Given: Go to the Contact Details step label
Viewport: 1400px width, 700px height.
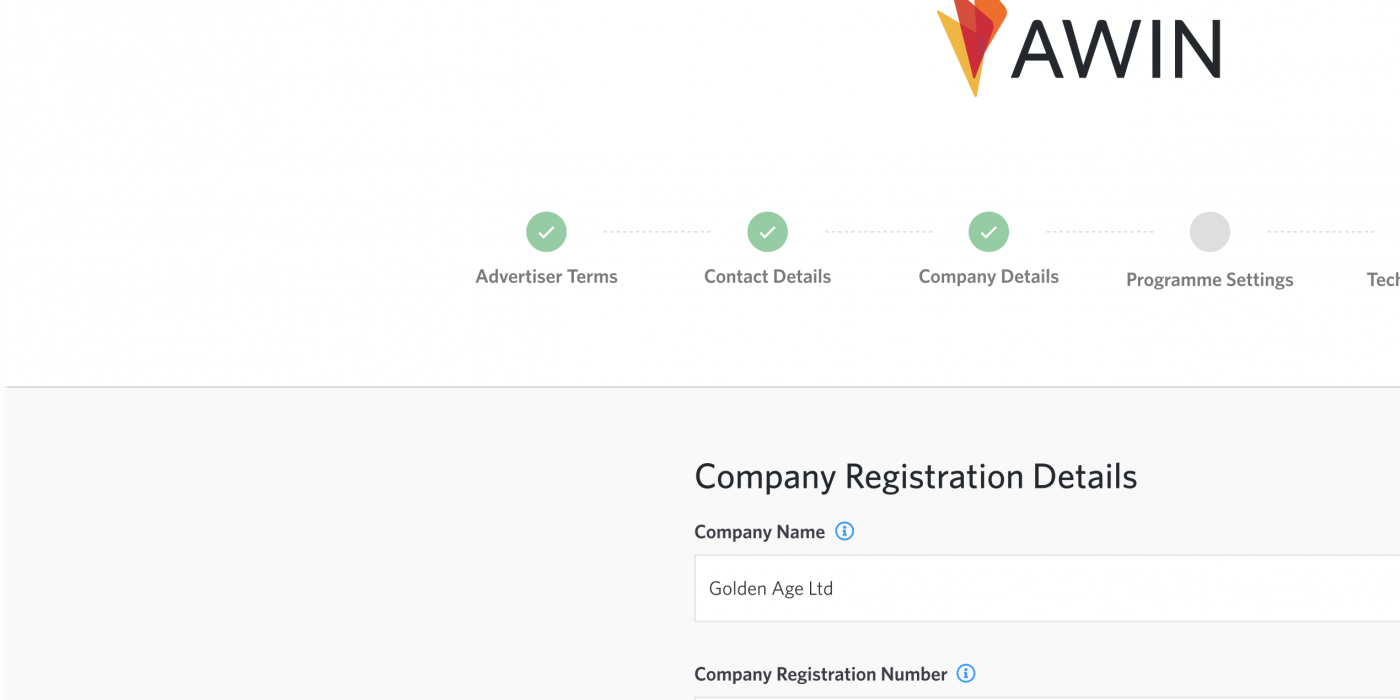Looking at the screenshot, I should 767,277.
